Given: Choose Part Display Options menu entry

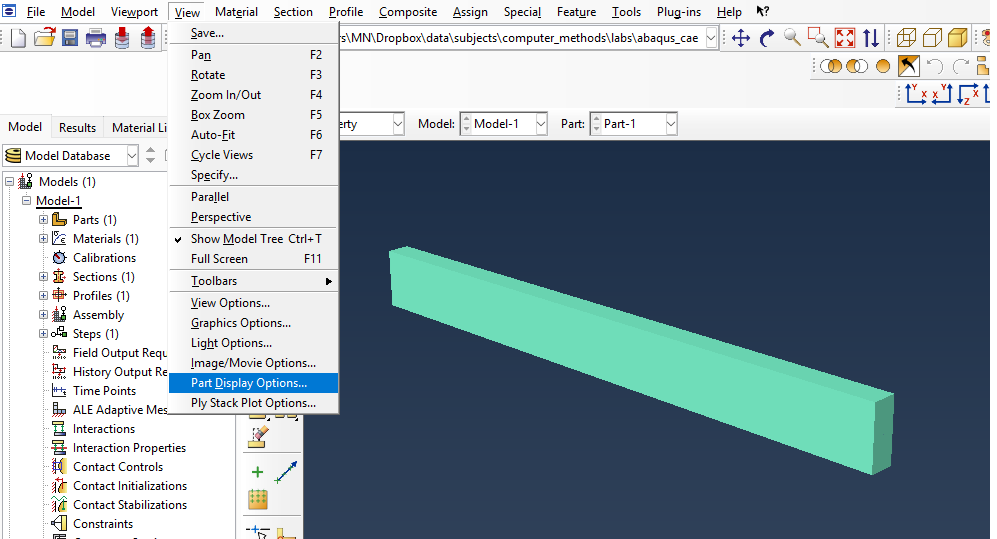Looking at the screenshot, I should pos(249,383).
